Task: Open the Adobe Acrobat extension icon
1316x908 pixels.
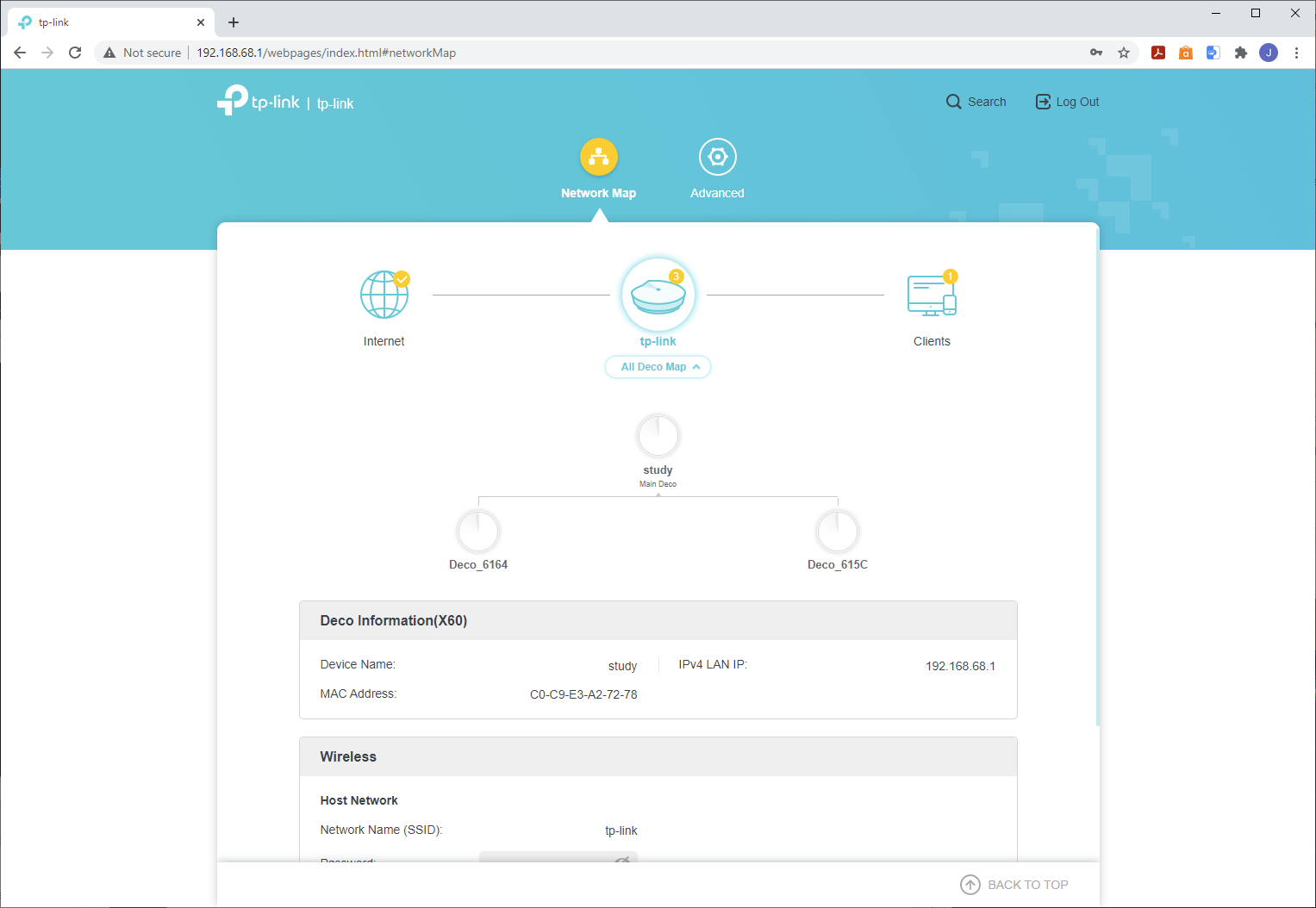Action: pyautogui.click(x=1158, y=53)
